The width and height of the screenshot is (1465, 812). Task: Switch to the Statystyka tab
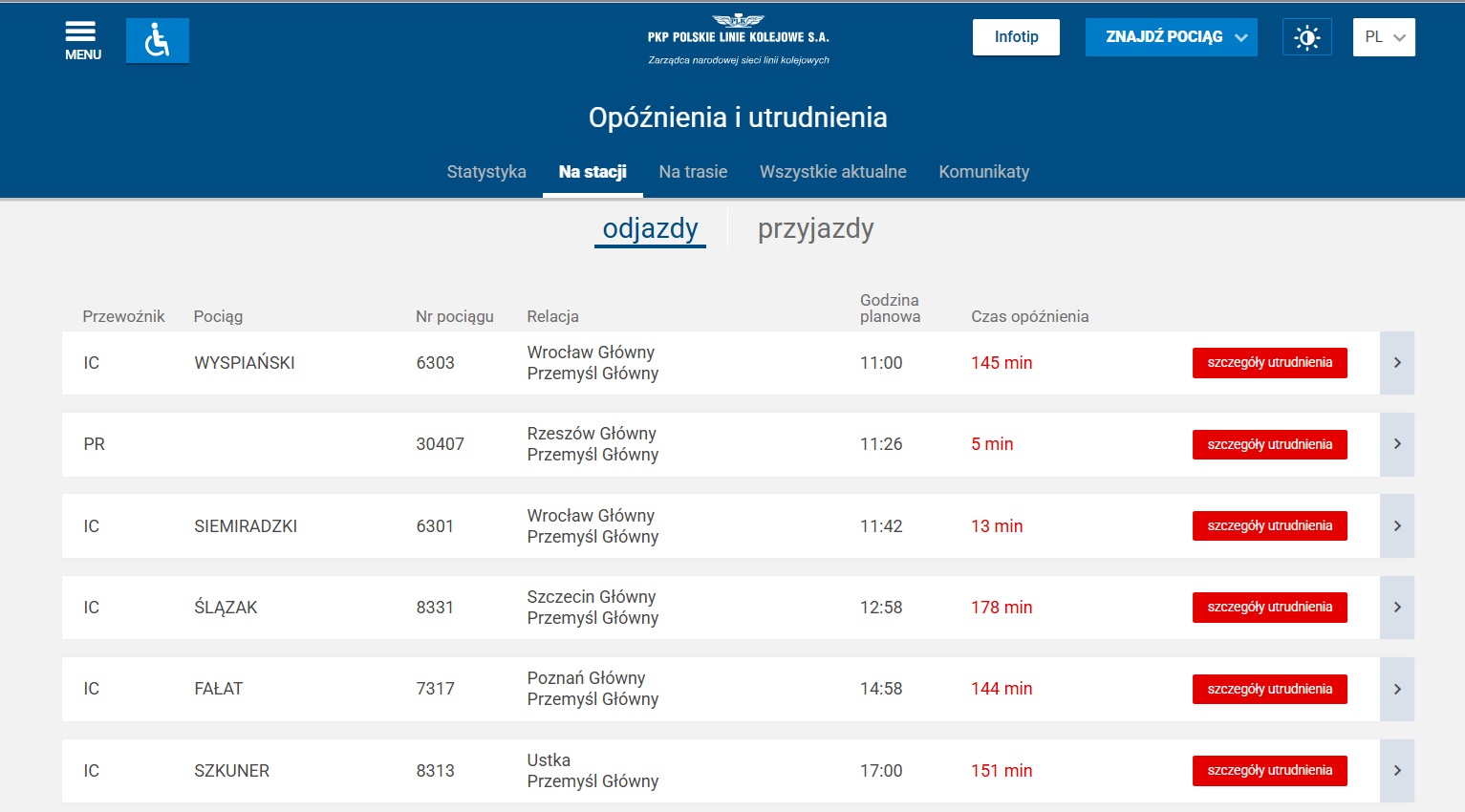(486, 172)
